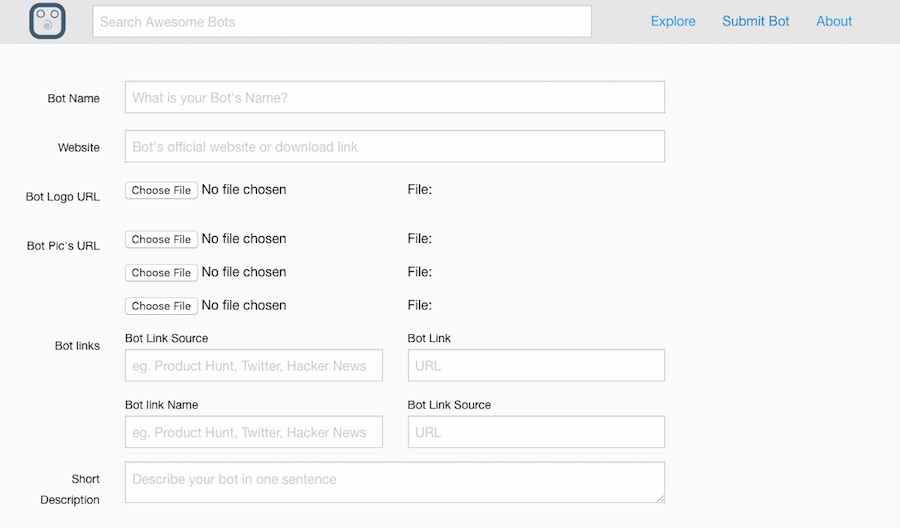900x528 pixels.
Task: Go to the Submit Bot page
Action: [755, 21]
